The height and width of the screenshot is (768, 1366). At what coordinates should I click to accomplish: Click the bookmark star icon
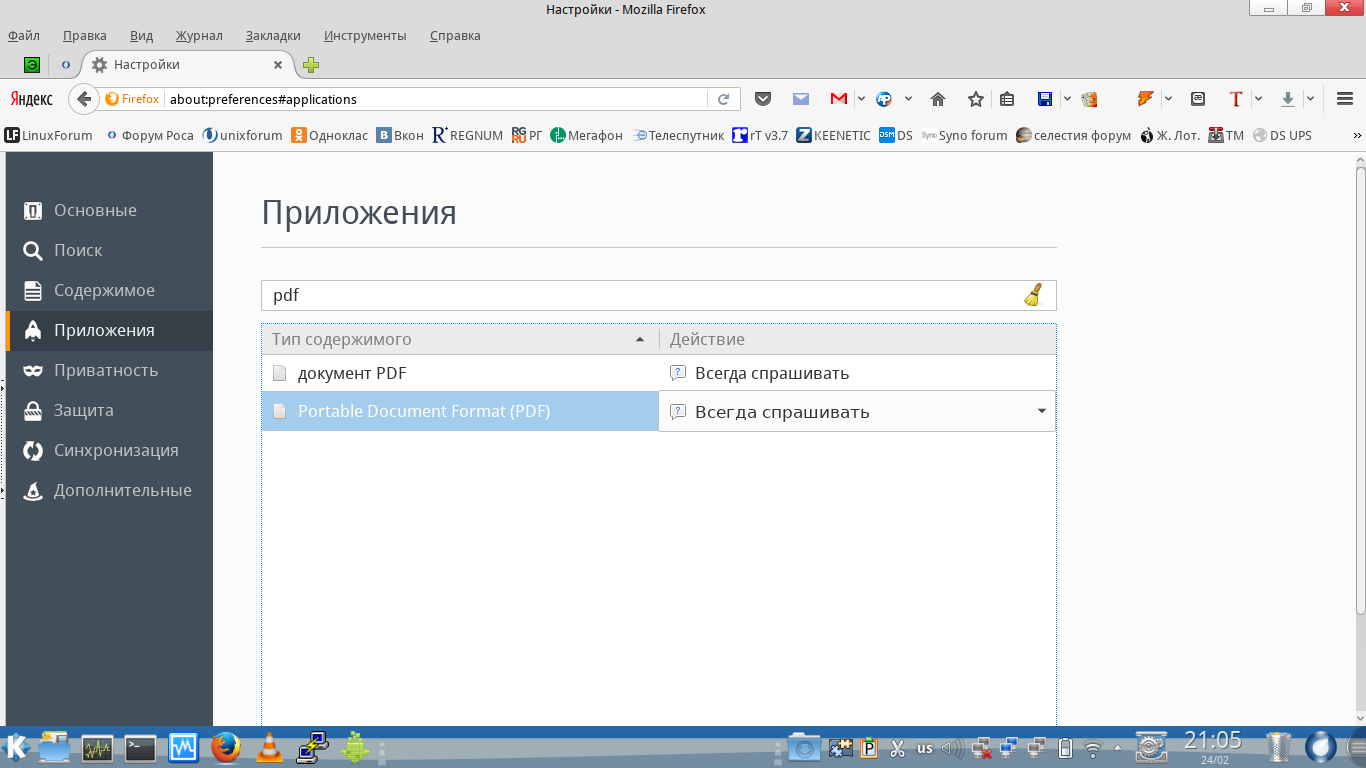click(976, 99)
